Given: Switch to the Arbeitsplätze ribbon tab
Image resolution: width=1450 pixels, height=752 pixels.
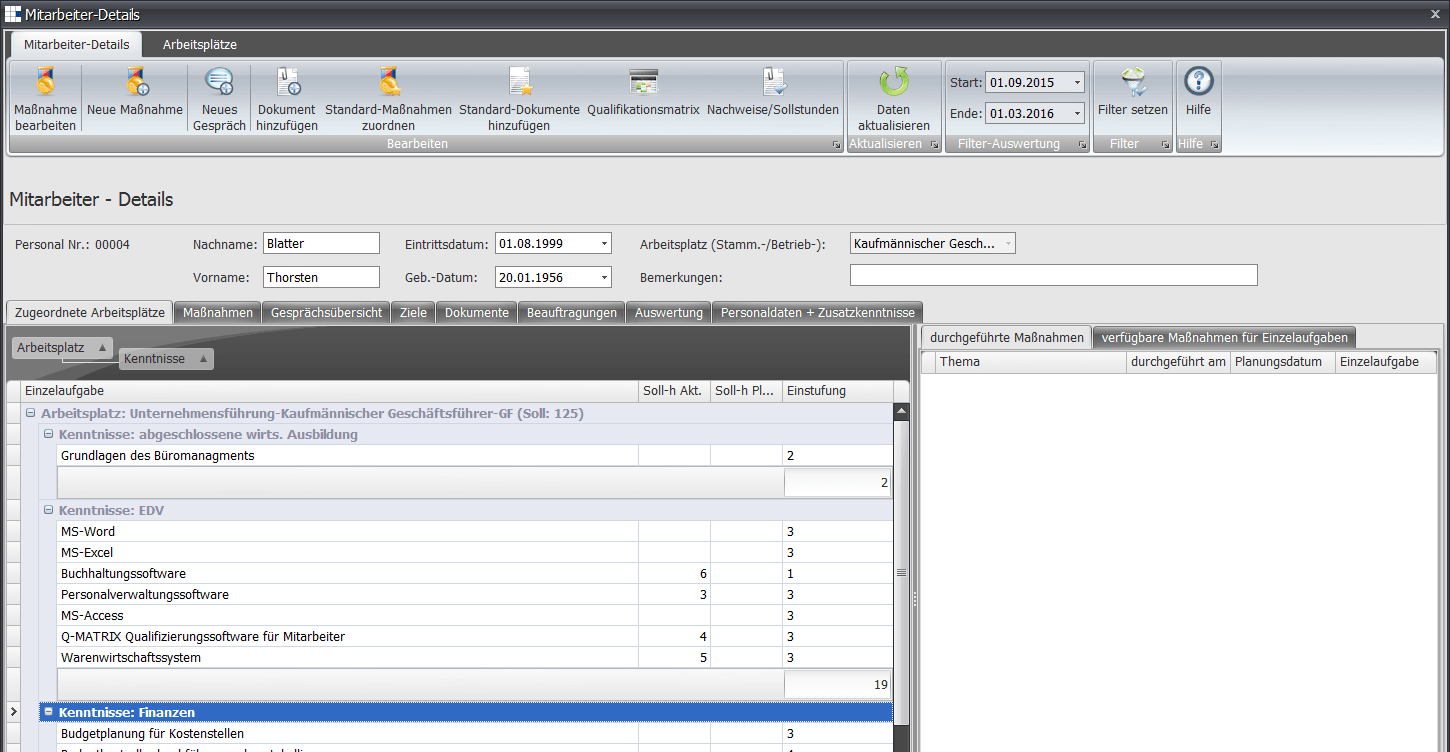Looking at the screenshot, I should (x=200, y=45).
